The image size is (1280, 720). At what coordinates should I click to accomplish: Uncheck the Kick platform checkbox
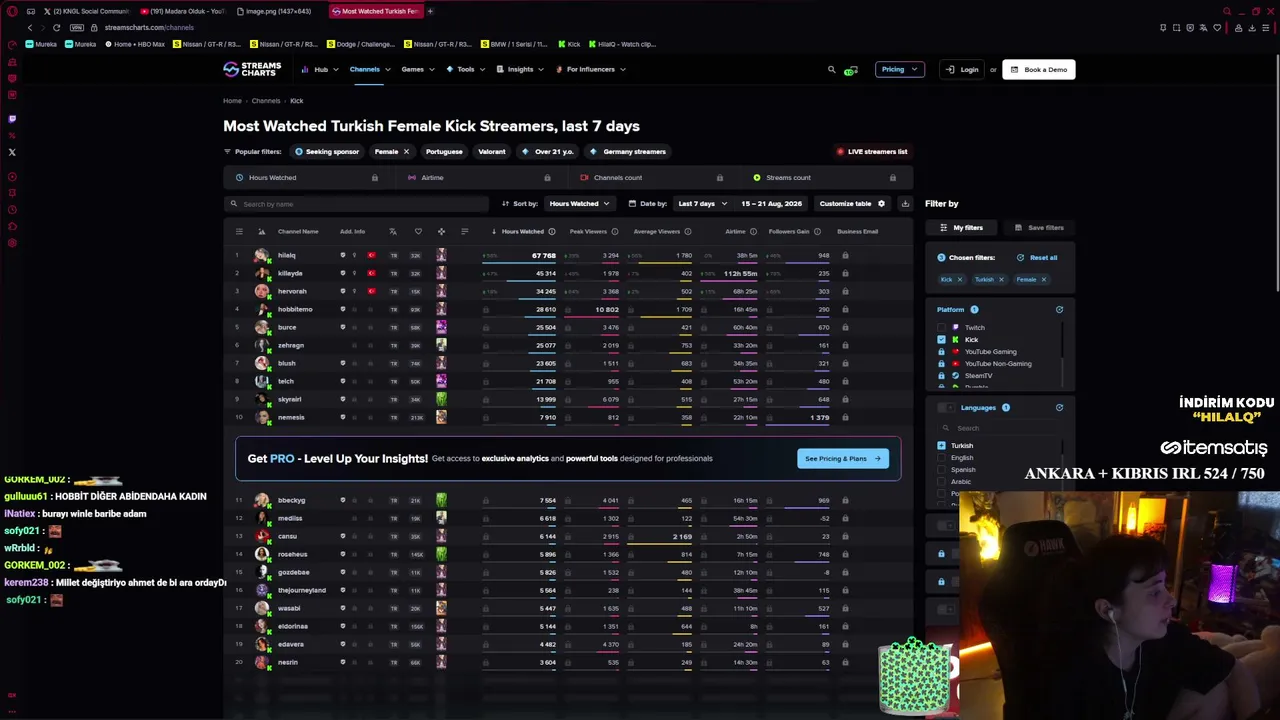pos(941,340)
